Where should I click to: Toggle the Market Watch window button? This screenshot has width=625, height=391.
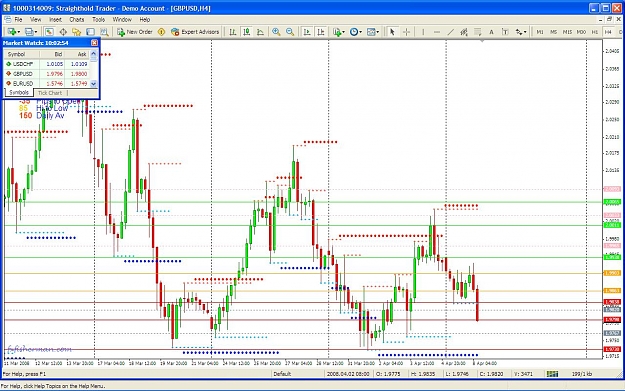49,32
